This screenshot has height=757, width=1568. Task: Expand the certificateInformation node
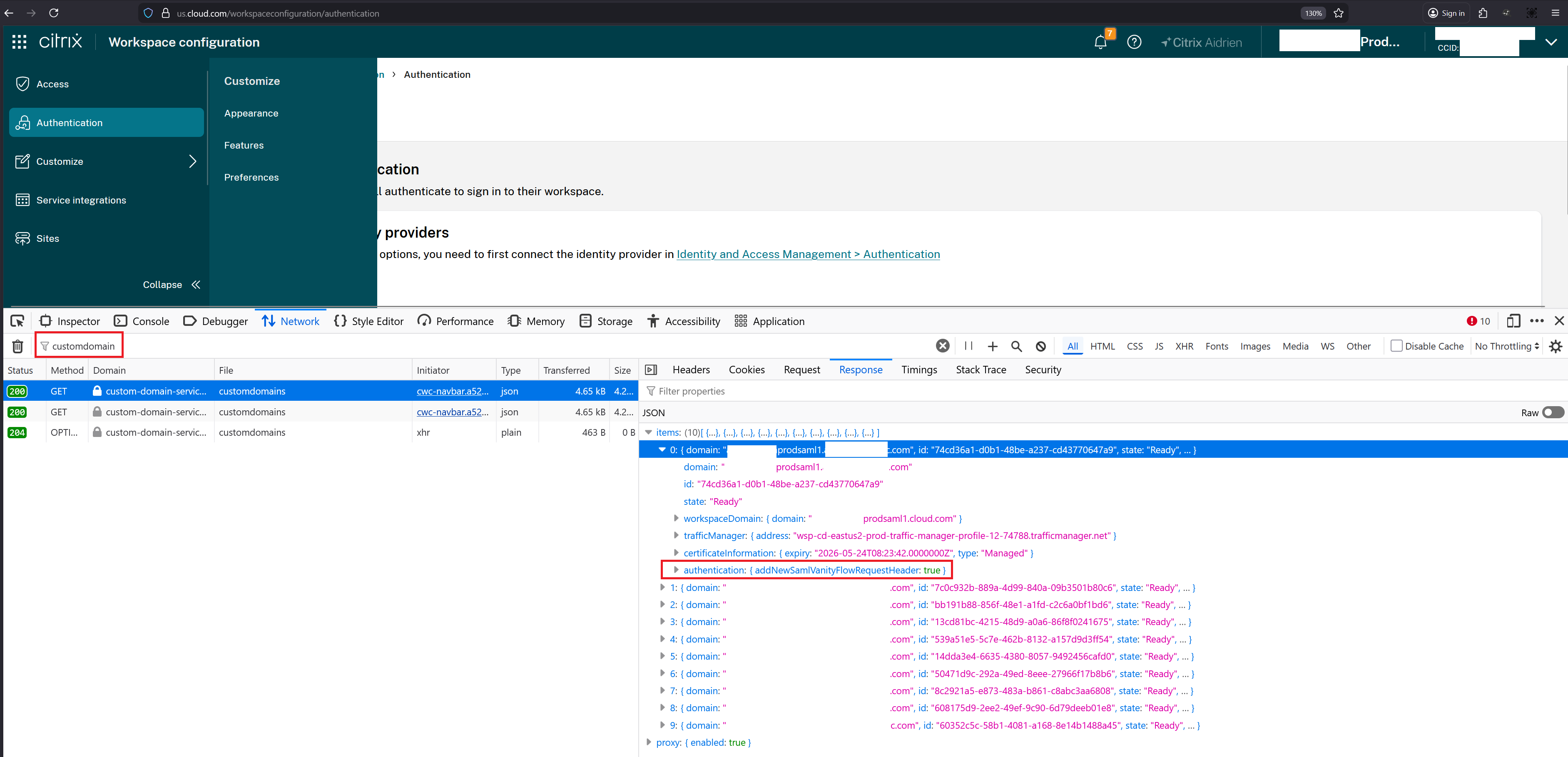tap(676, 553)
